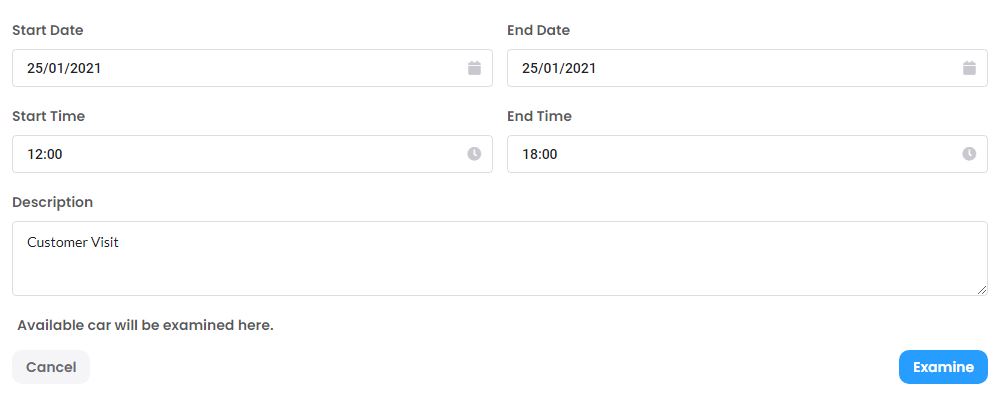999x403 pixels.
Task: Click the Examine button
Action: pos(943,367)
